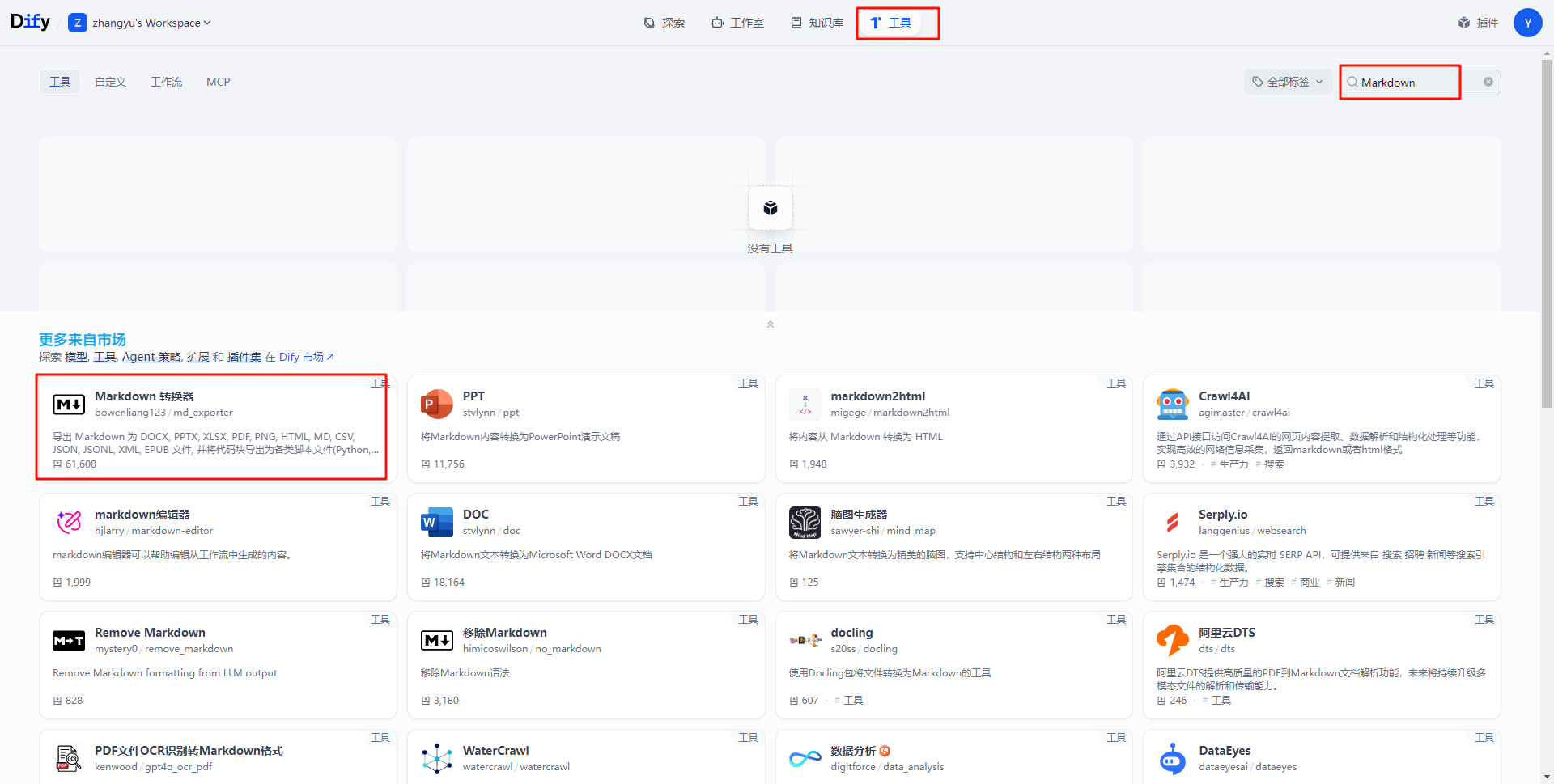Open the WaterCrawl plugin title

point(495,751)
